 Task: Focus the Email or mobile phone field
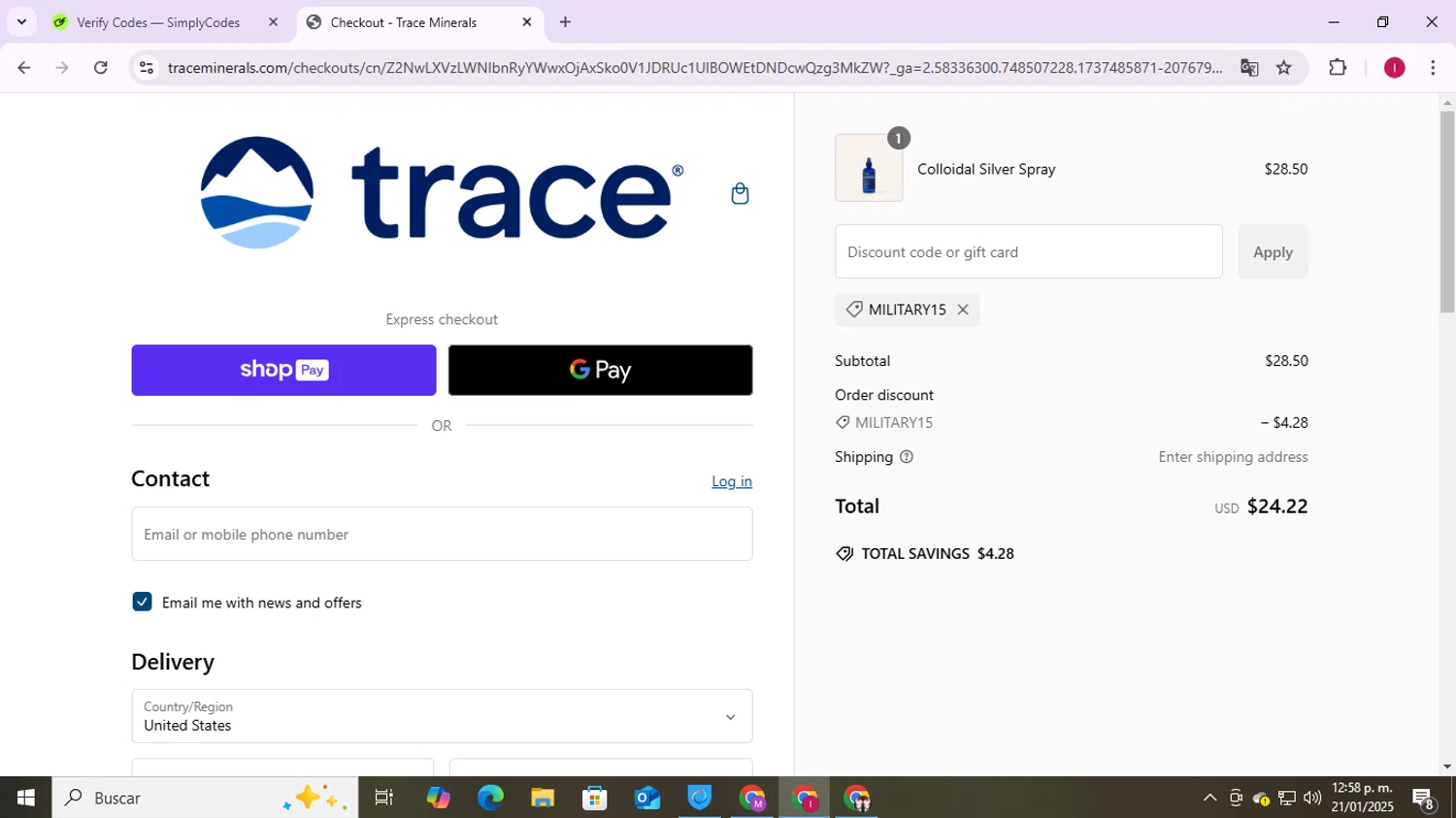pos(442,534)
